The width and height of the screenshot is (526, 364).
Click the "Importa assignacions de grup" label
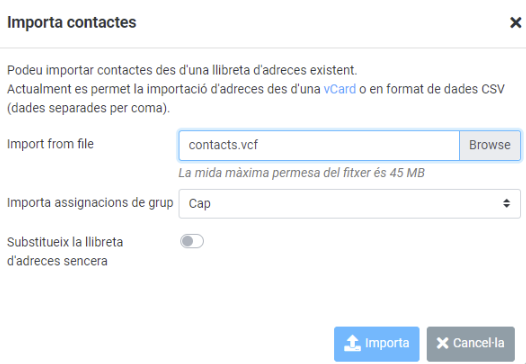(x=90, y=203)
